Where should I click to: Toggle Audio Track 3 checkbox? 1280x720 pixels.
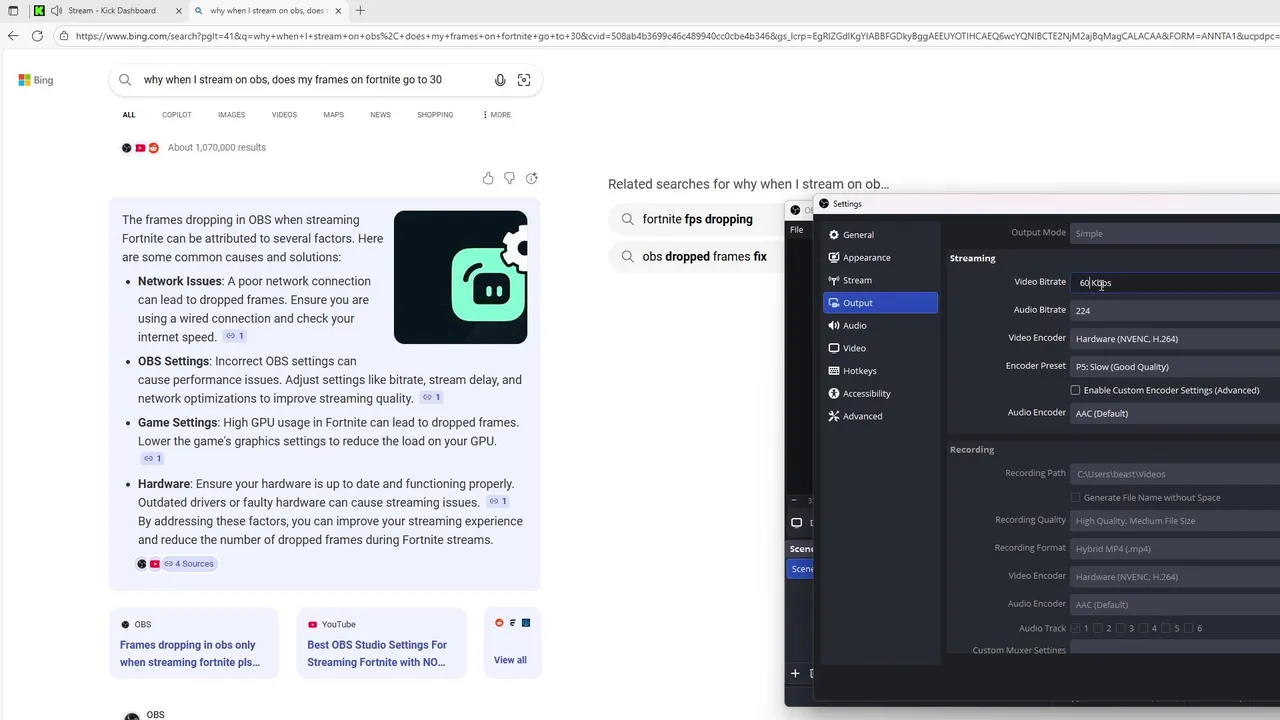coord(1121,628)
